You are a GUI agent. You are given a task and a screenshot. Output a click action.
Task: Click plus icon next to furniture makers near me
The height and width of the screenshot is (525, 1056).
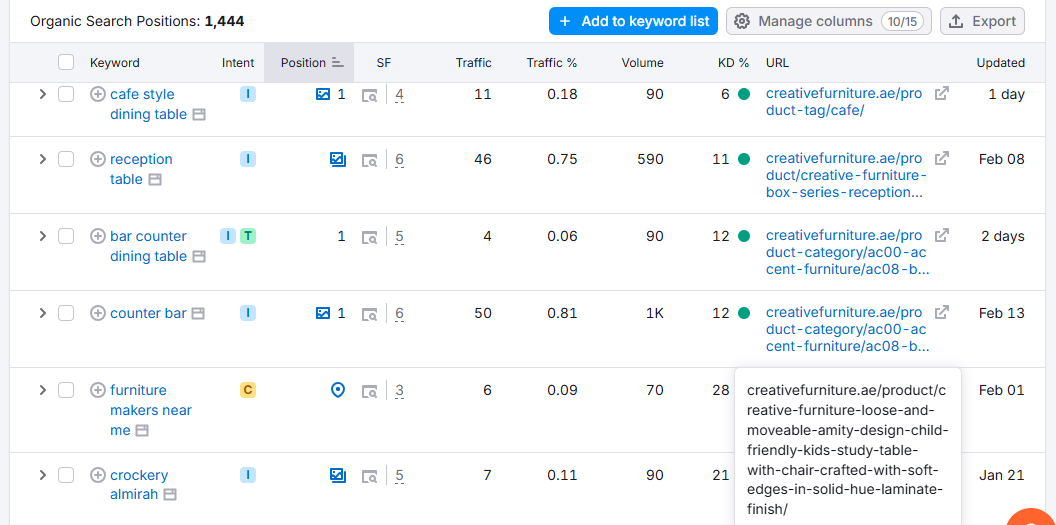pos(98,390)
